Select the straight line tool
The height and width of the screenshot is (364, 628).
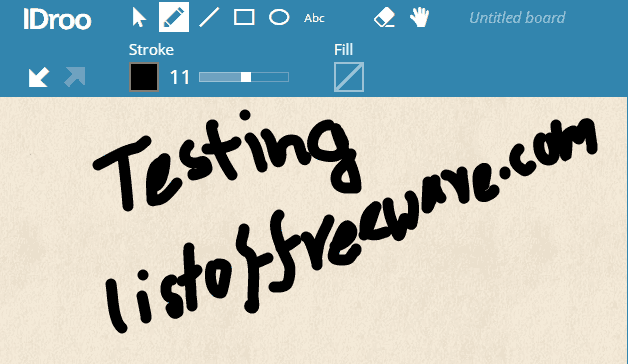pos(209,18)
